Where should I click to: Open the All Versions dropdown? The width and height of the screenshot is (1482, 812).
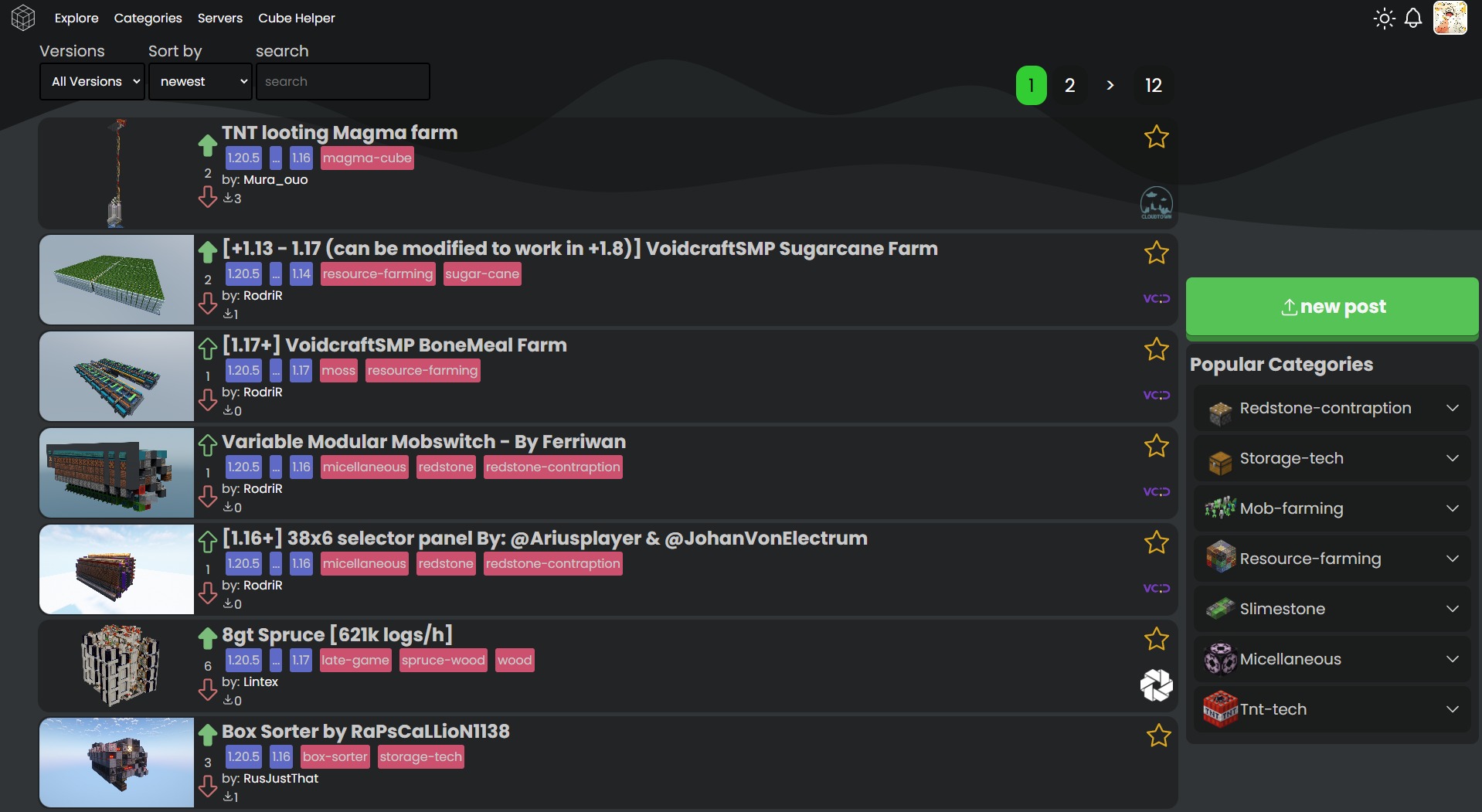93,82
